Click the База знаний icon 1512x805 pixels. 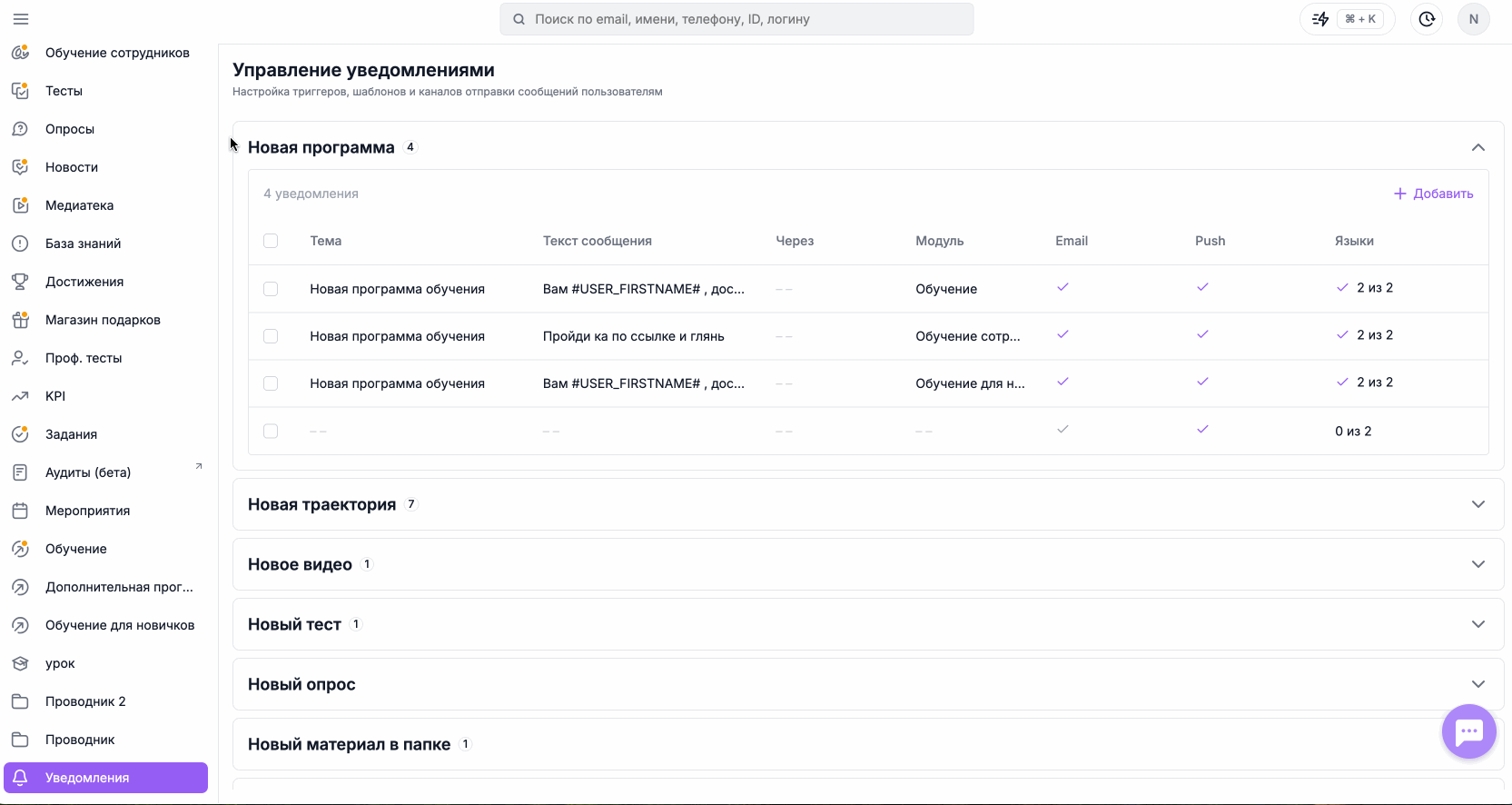pos(20,243)
